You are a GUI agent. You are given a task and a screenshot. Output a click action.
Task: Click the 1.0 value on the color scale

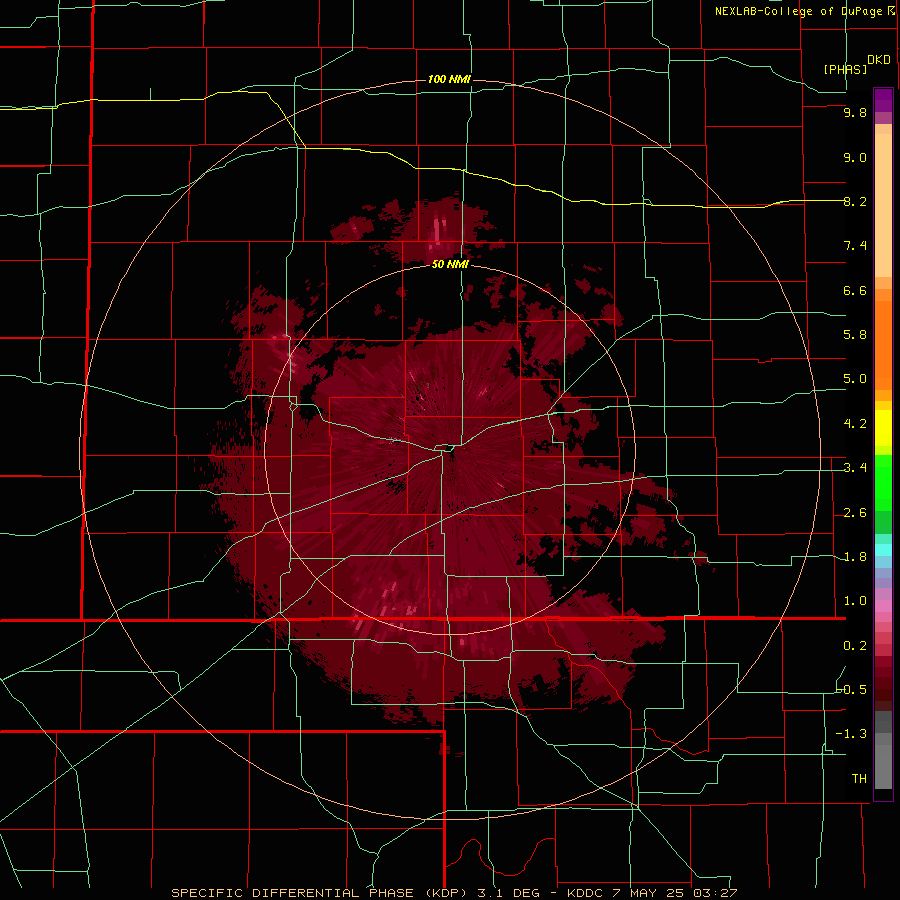point(855,601)
